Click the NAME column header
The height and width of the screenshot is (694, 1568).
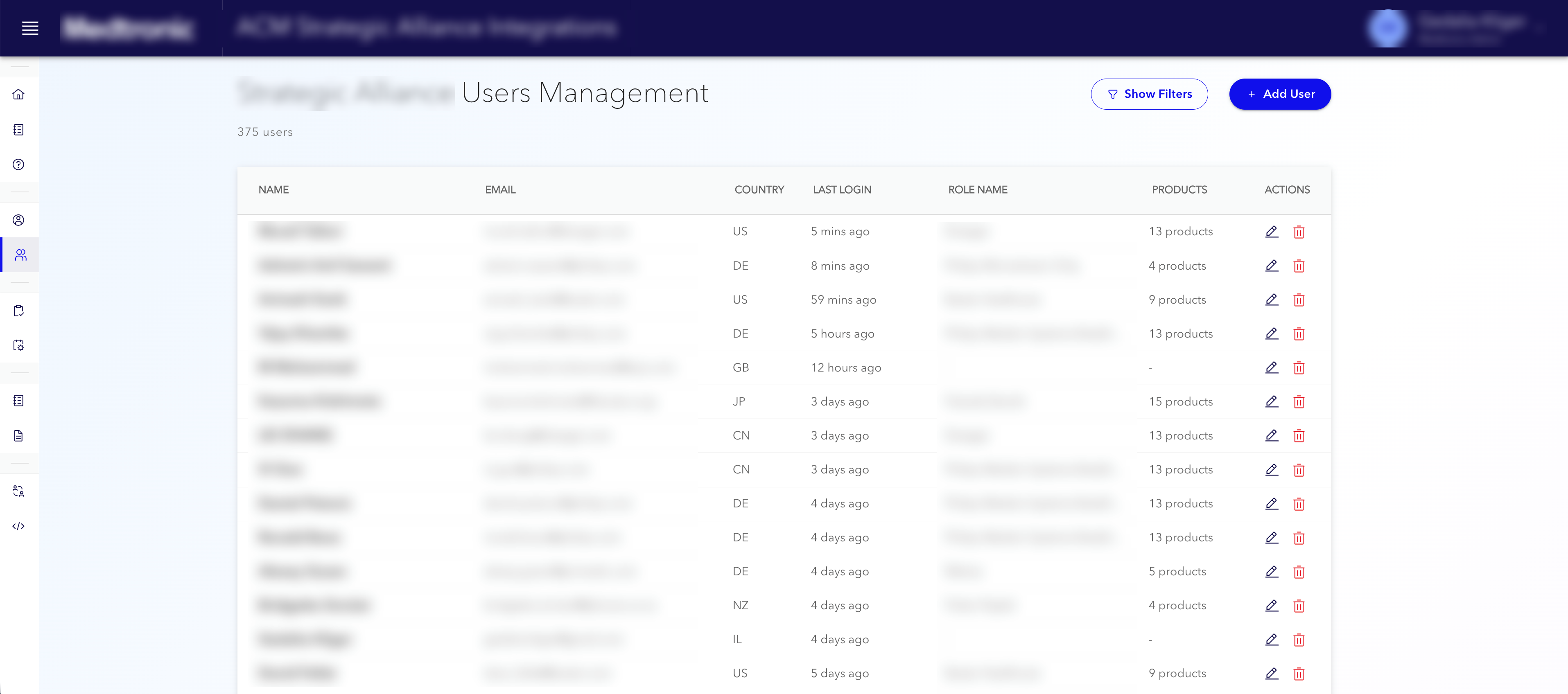pos(273,189)
